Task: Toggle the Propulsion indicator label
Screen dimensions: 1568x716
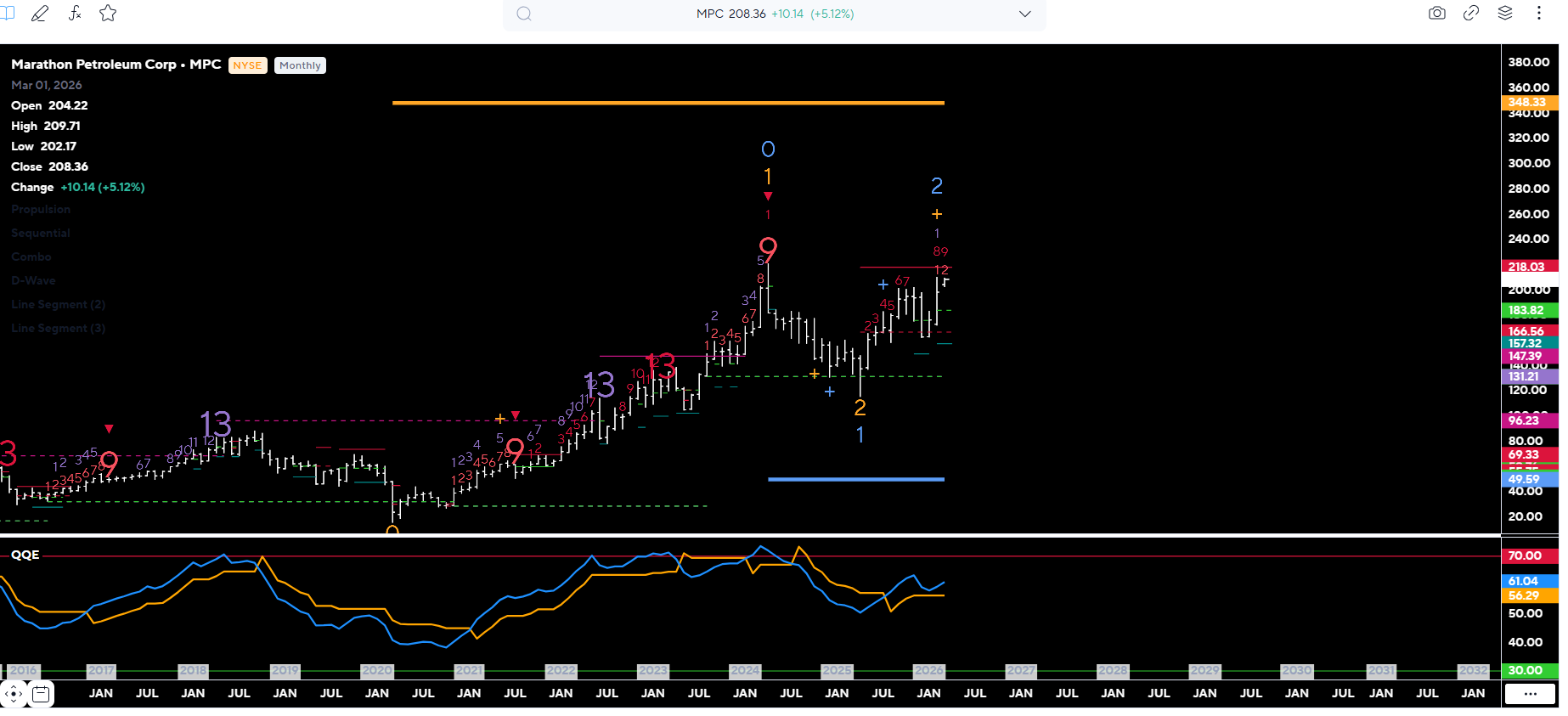Action: (41, 210)
